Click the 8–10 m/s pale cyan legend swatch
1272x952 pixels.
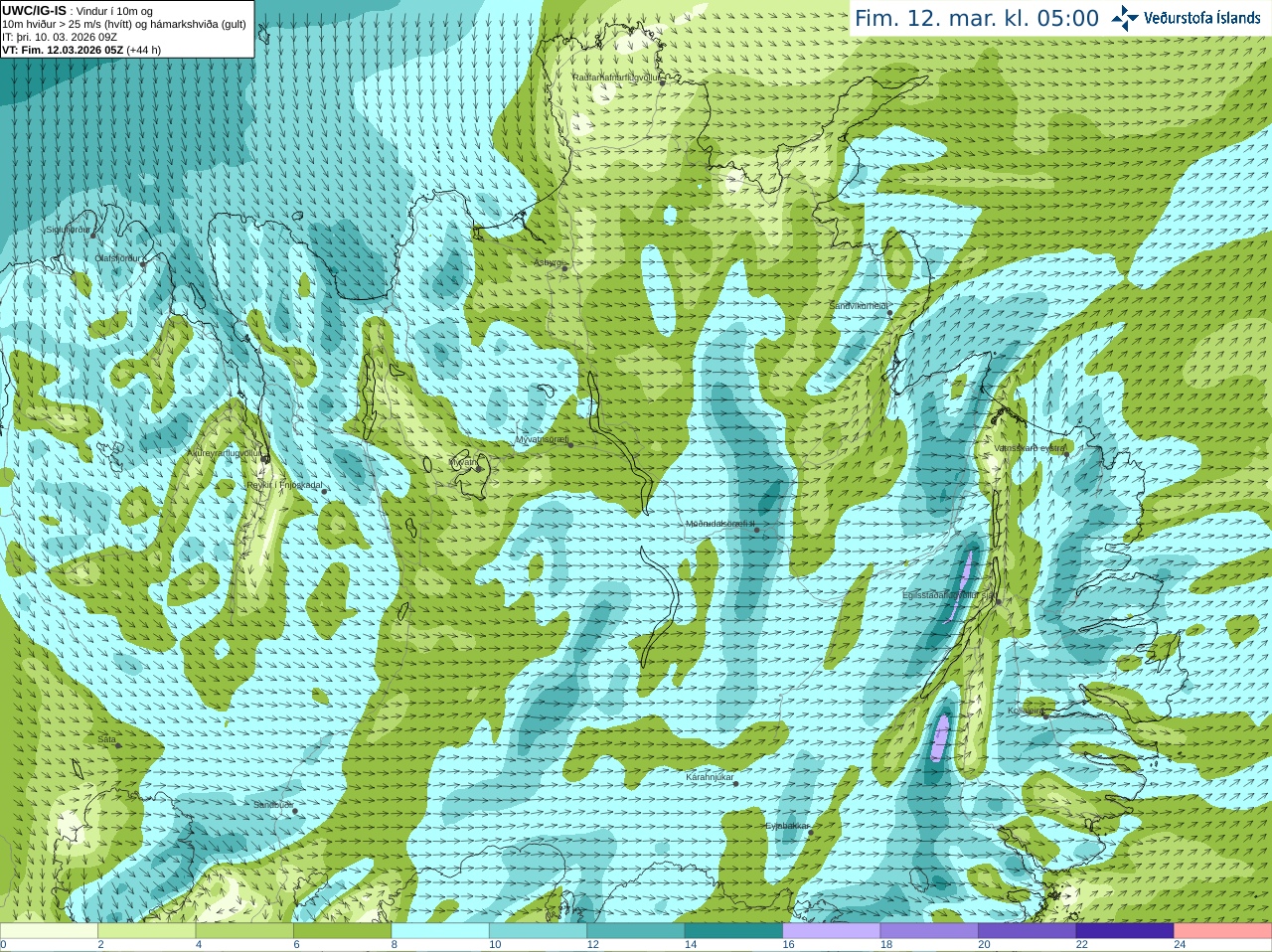(440, 931)
